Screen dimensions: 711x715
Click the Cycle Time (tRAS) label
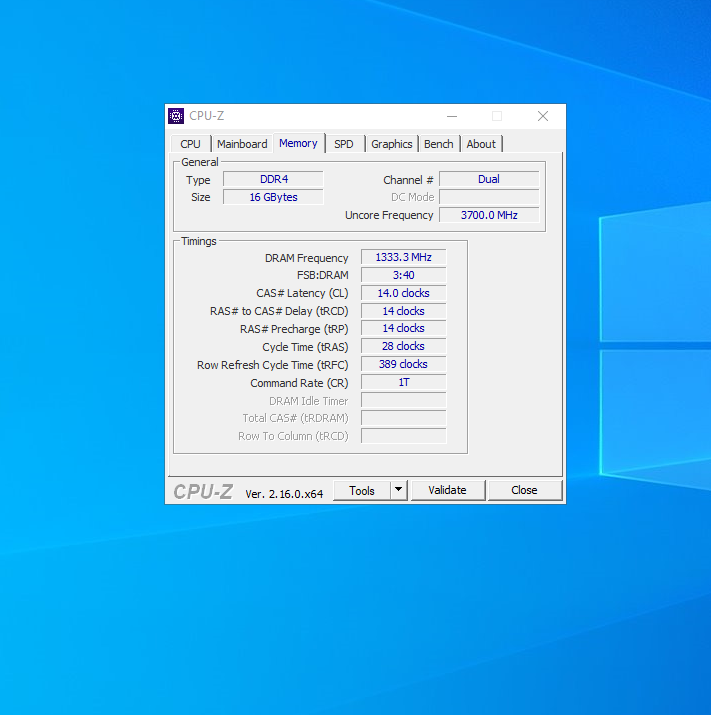click(x=305, y=347)
